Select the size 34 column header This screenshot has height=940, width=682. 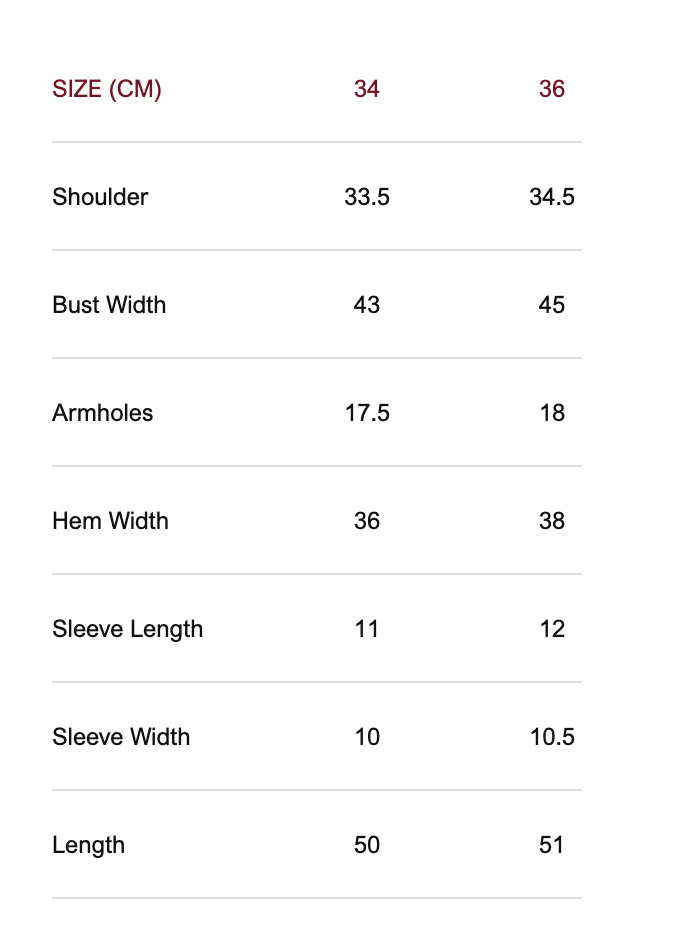click(367, 89)
